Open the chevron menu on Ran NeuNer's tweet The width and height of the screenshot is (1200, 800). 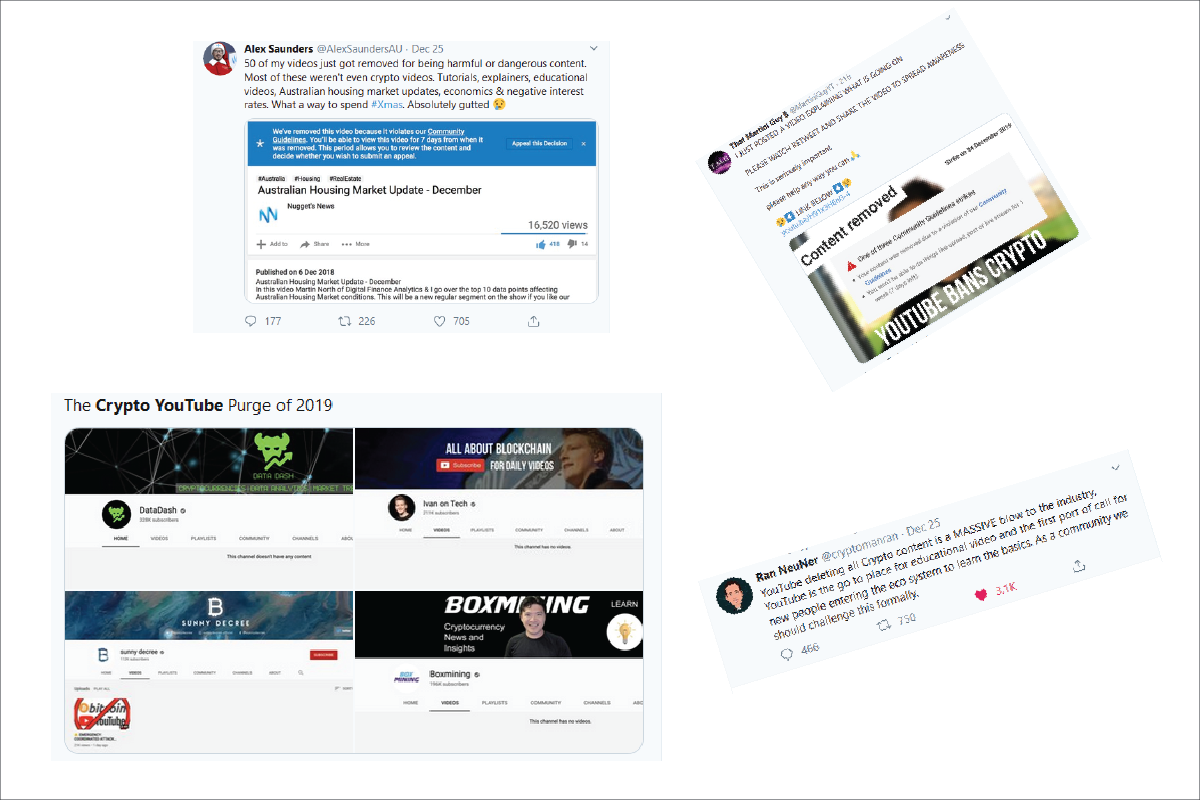pyautogui.click(x=1116, y=467)
